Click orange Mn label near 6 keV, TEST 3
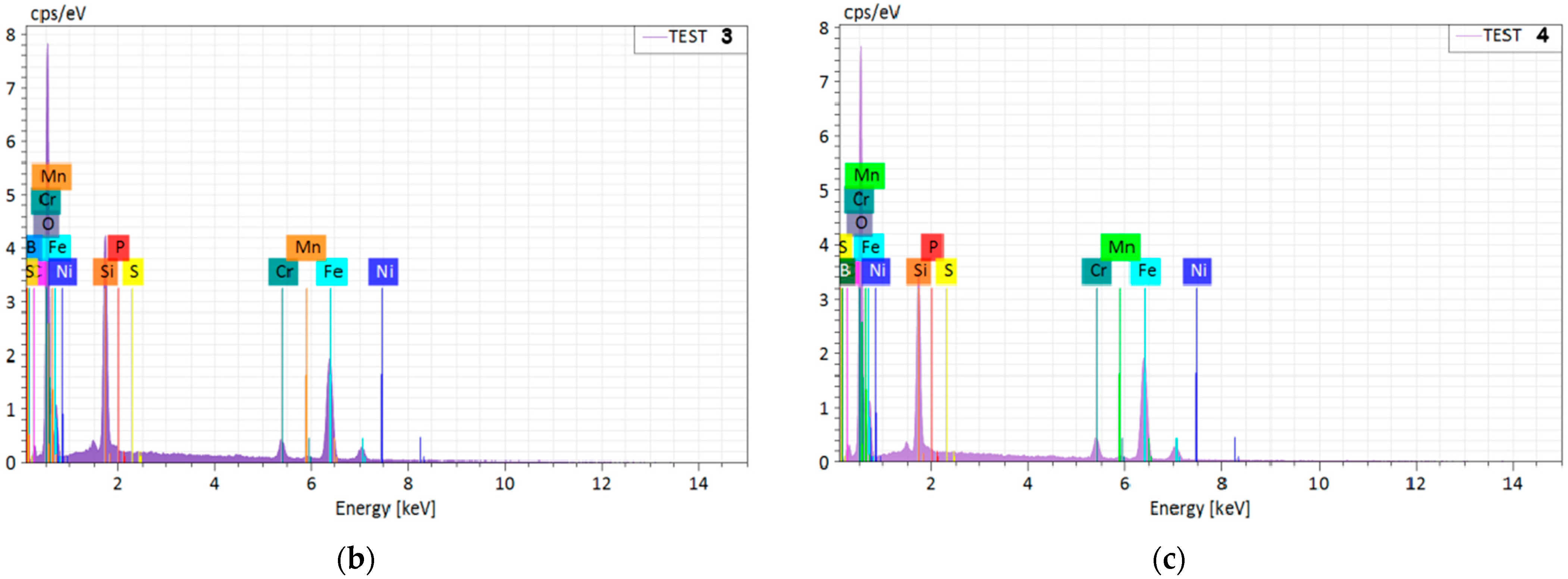Viewport: 1568px width, 579px height. (x=307, y=248)
